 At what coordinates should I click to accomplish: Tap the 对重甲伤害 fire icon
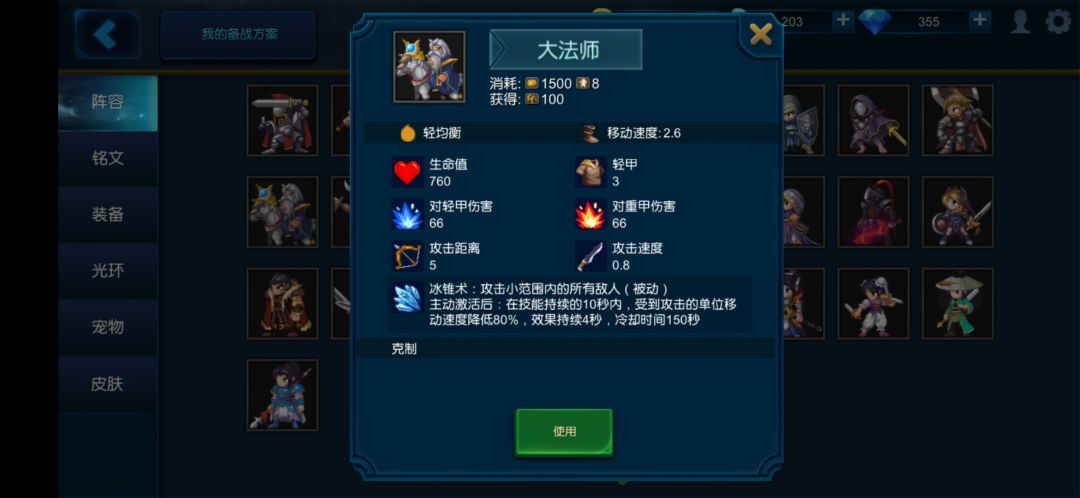pyautogui.click(x=590, y=215)
